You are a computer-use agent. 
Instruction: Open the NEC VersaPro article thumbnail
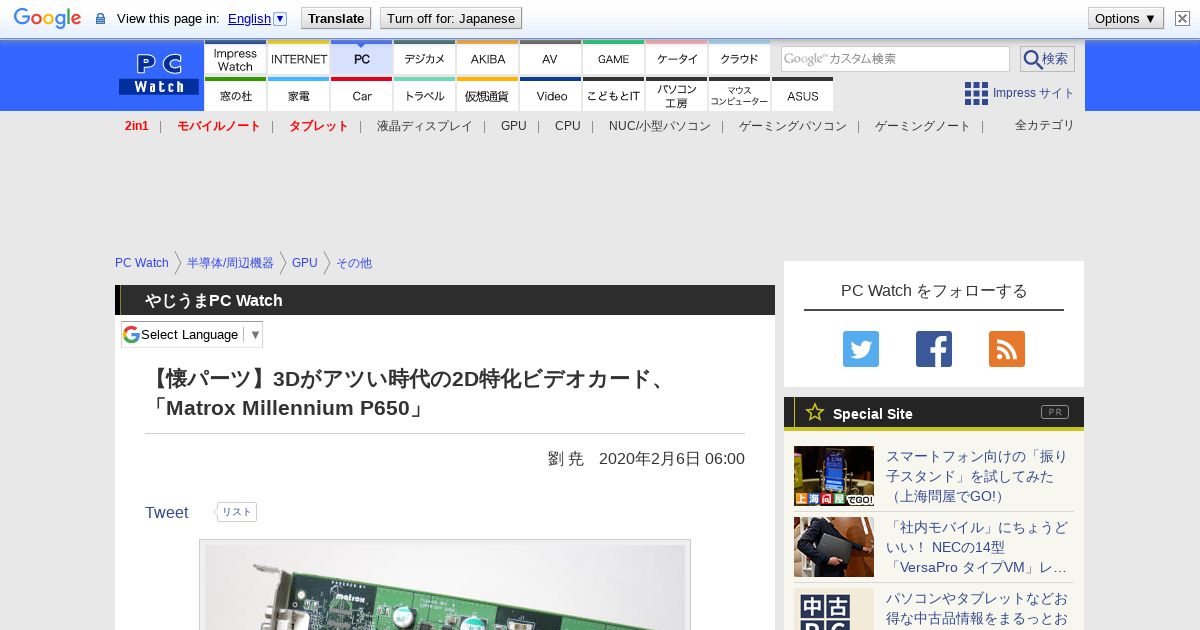coord(834,547)
